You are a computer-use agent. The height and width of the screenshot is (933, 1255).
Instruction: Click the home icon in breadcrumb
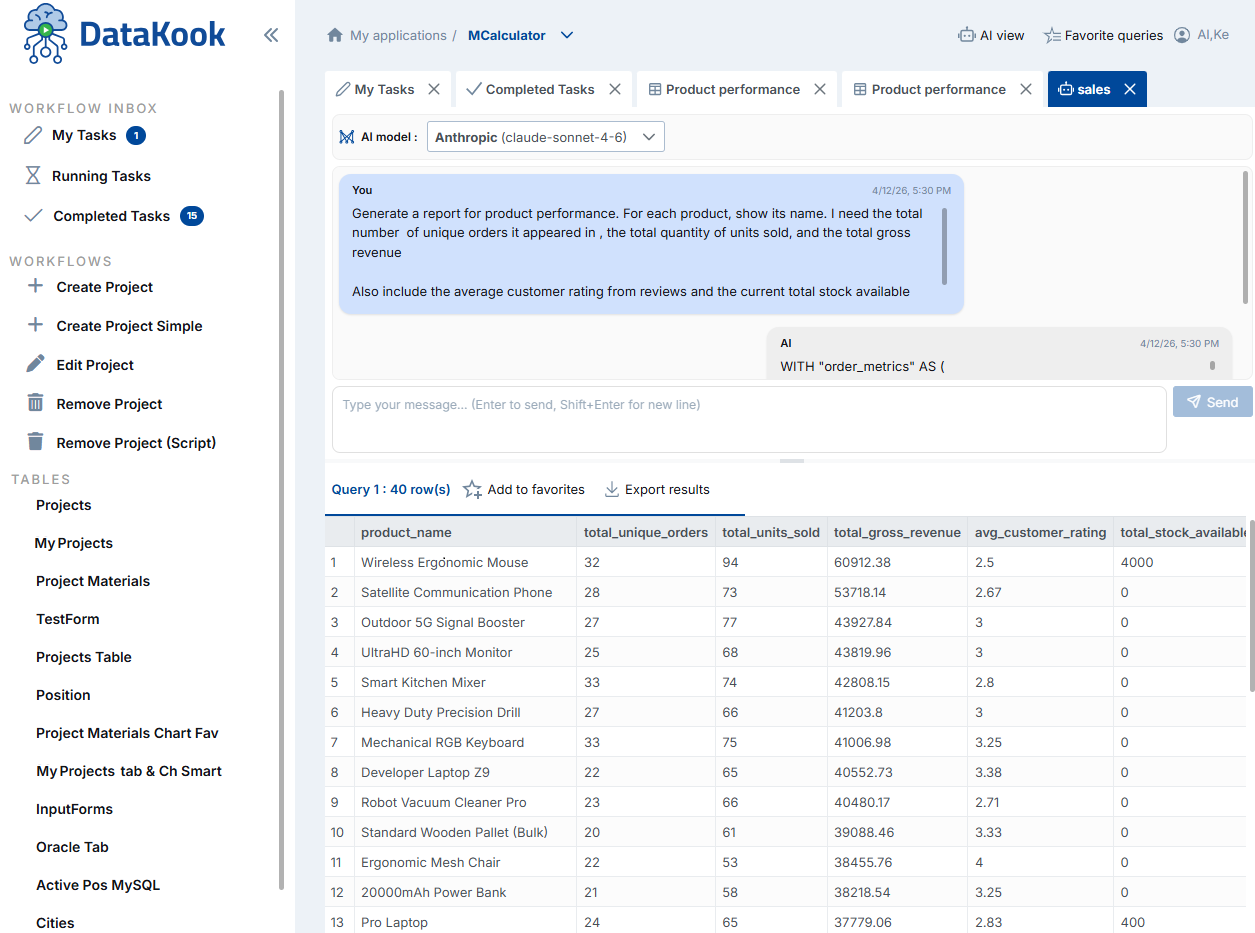tap(335, 36)
